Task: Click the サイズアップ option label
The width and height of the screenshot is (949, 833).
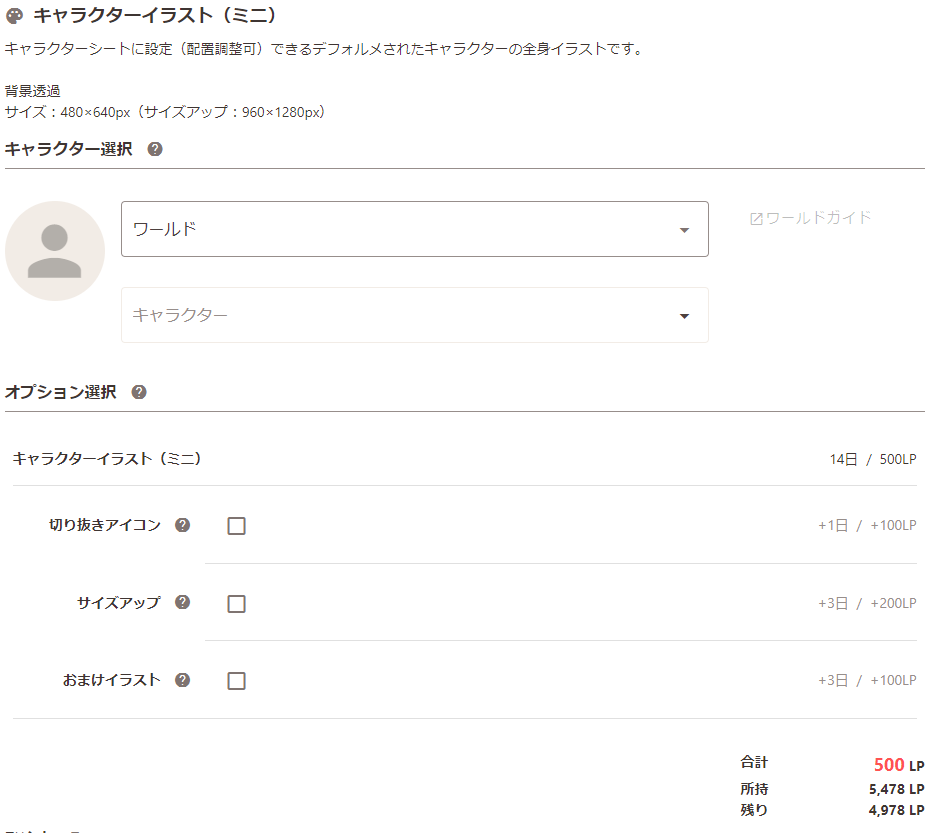Action: click(x=119, y=602)
